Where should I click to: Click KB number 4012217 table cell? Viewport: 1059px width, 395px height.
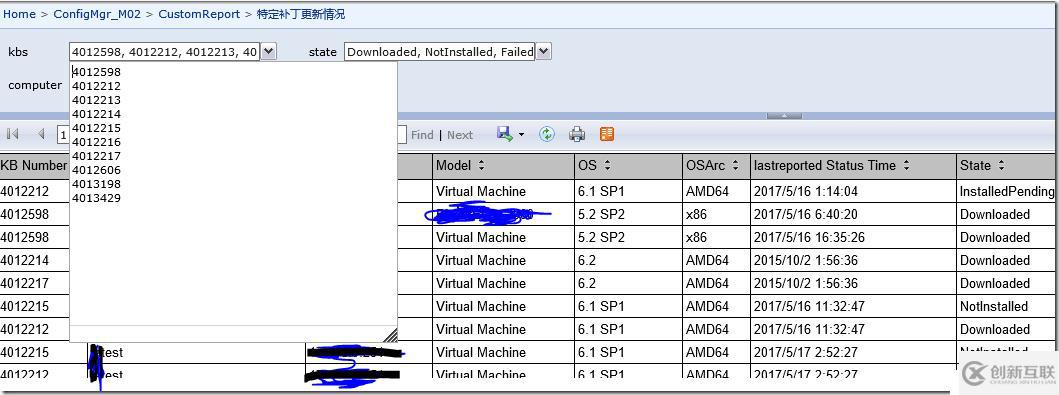click(x=34, y=283)
